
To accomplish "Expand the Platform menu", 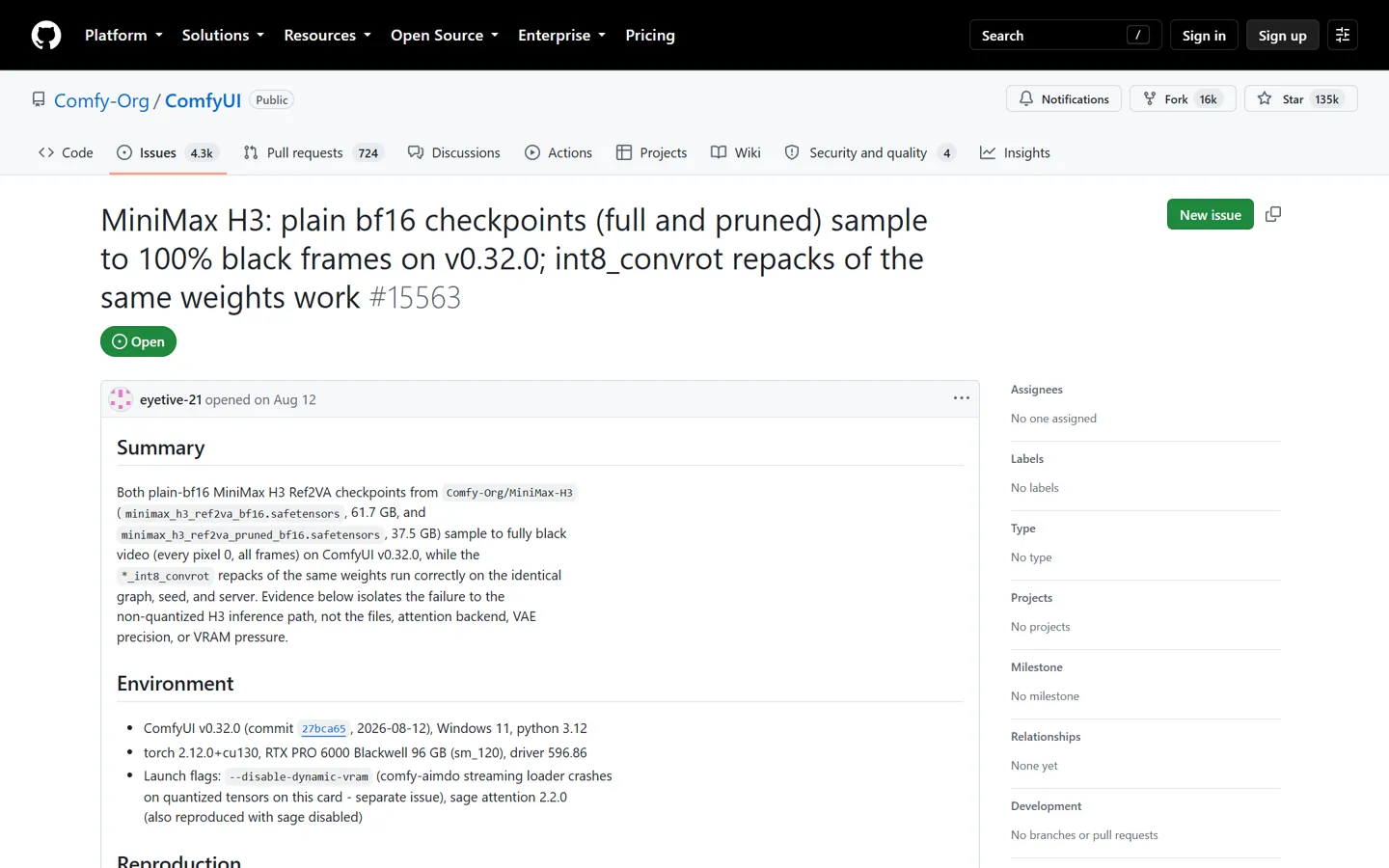I will (123, 35).
